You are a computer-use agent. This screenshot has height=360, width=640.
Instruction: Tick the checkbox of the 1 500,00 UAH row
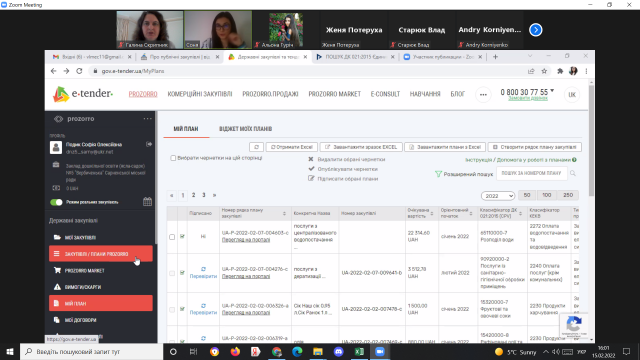pyautogui.click(x=172, y=309)
